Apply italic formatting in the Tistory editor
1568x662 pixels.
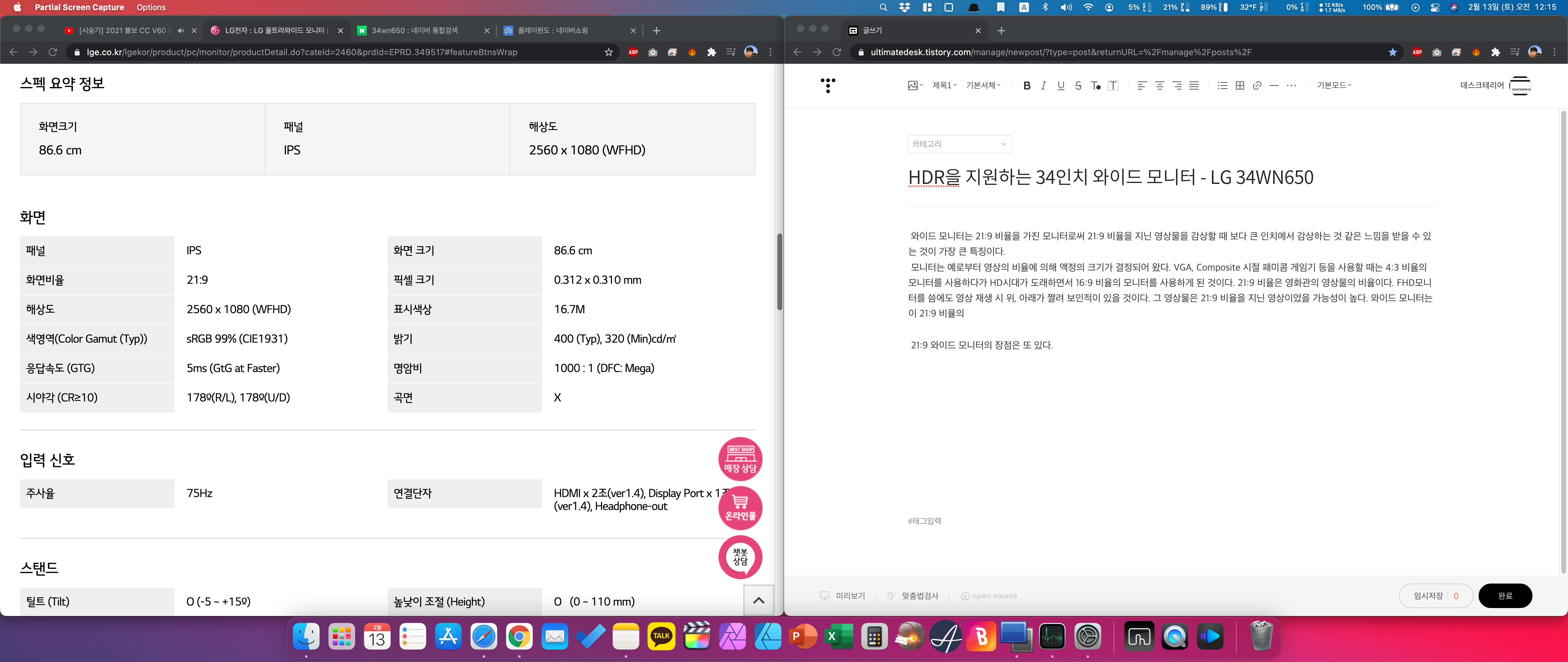pos(1043,86)
